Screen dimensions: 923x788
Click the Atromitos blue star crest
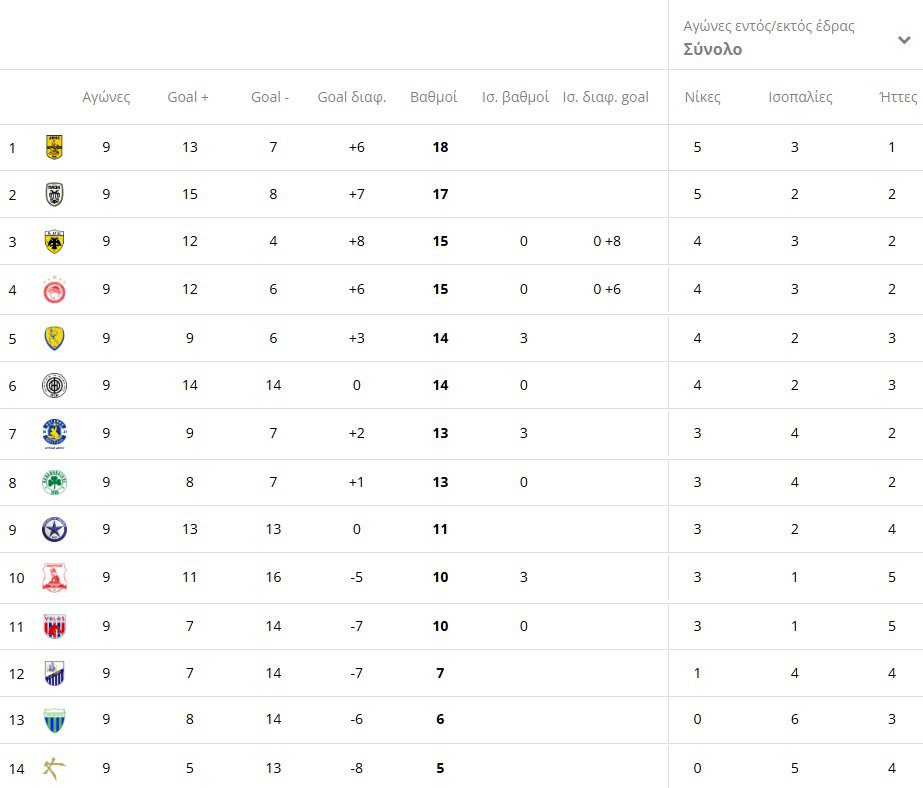(54, 529)
